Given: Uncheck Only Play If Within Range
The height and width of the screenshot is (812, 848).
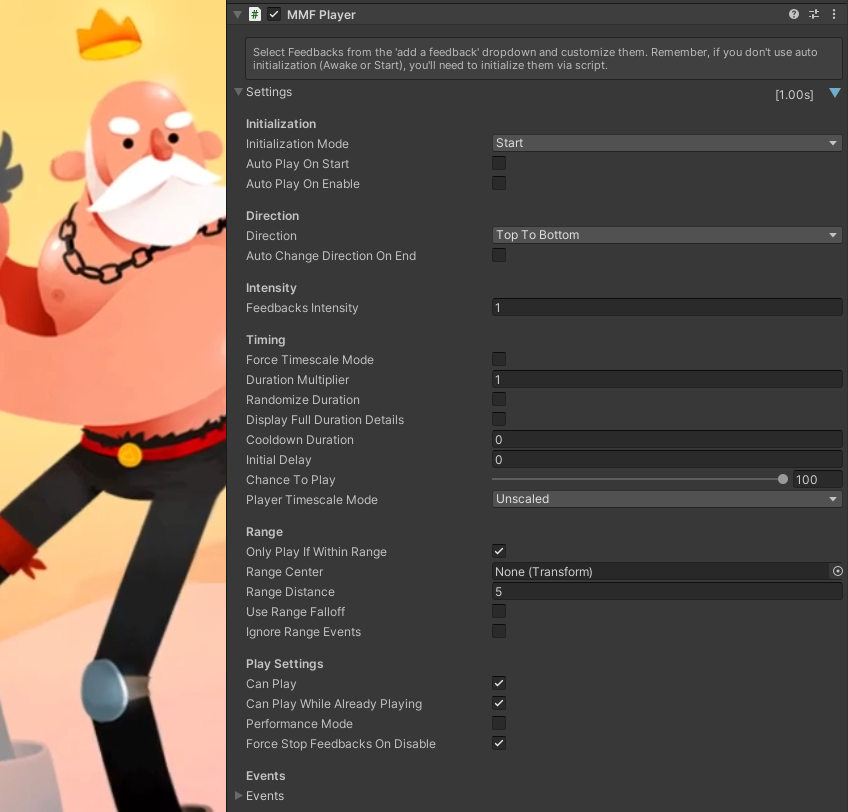Looking at the screenshot, I should tap(499, 551).
